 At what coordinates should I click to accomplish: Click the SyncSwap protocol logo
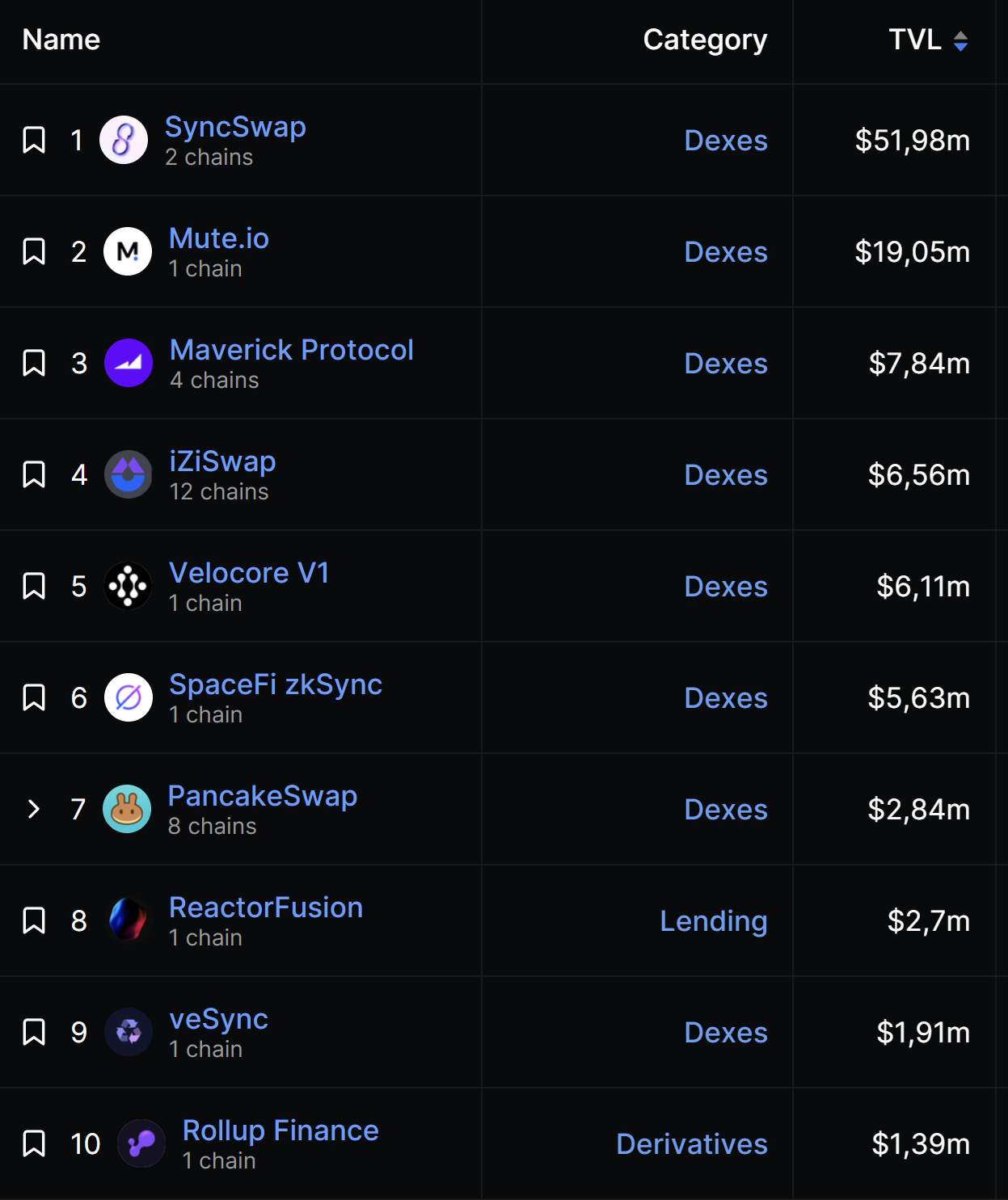click(x=124, y=140)
